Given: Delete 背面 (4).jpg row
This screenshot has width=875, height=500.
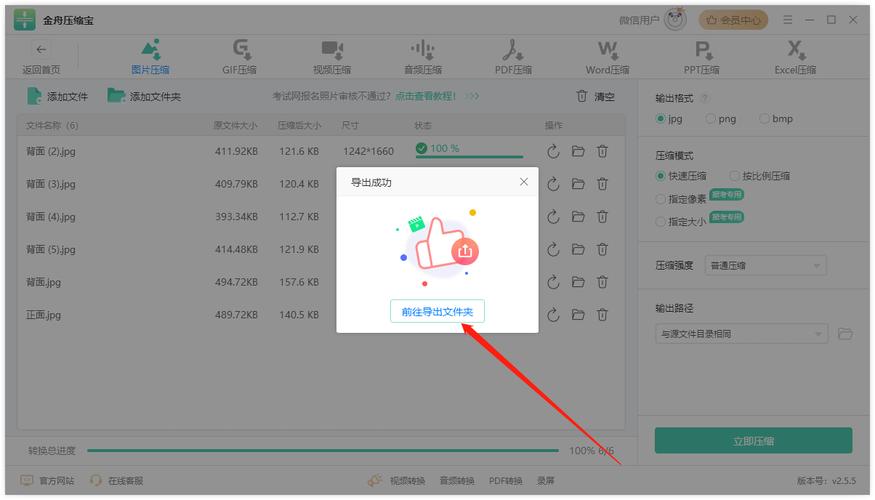Looking at the screenshot, I should [x=602, y=217].
